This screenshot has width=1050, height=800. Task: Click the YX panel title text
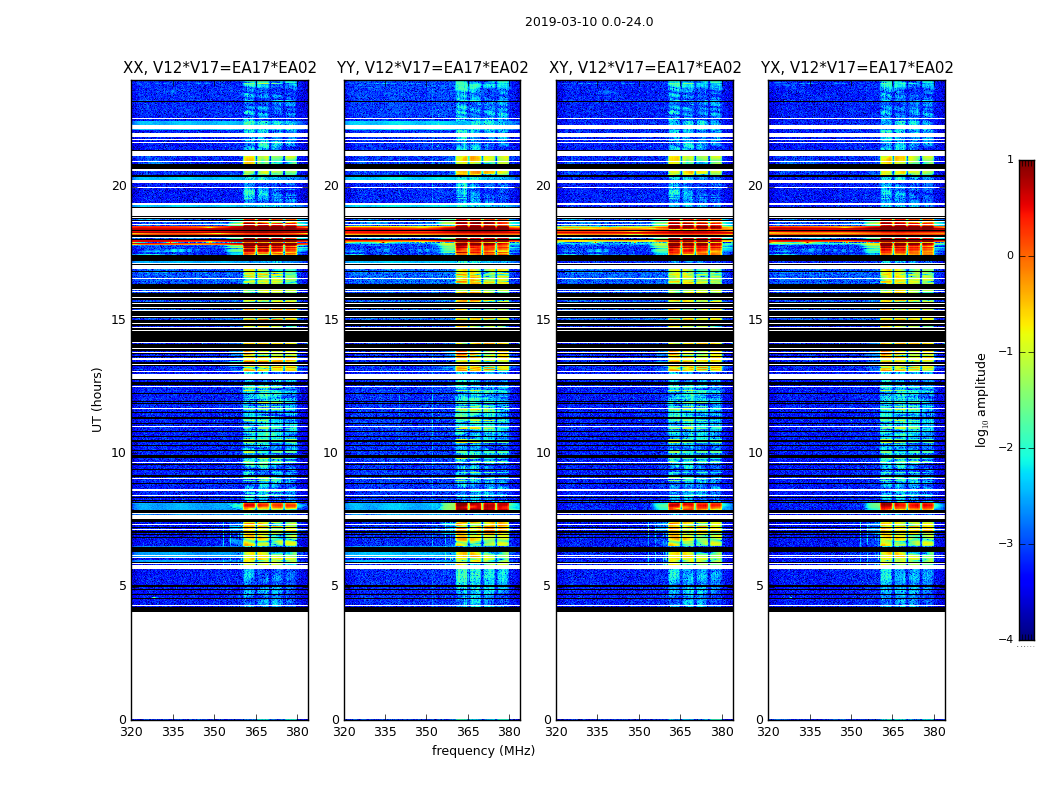[x=857, y=68]
